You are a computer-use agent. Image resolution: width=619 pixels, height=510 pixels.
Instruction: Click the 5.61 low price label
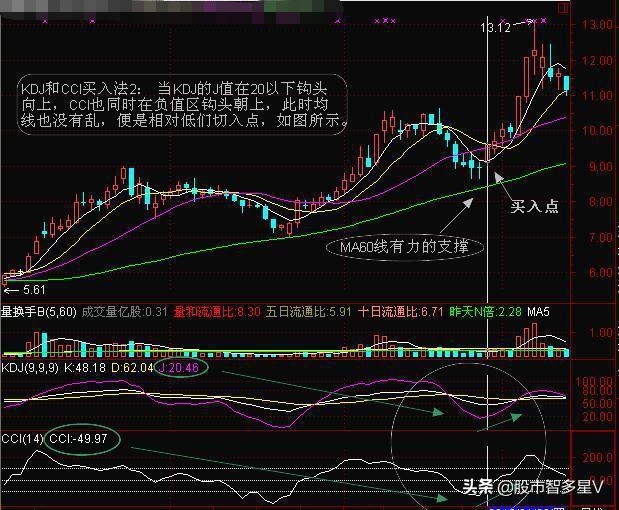pos(34,290)
